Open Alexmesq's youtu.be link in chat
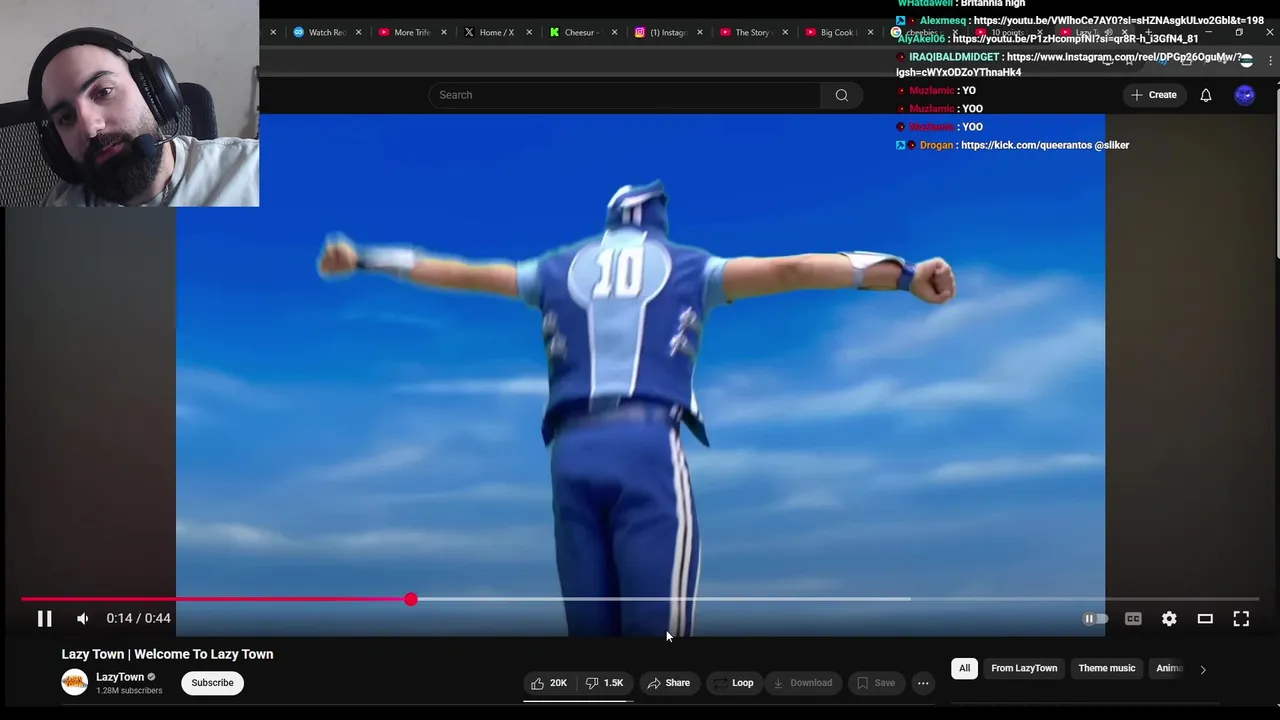This screenshot has width=1280, height=720. click(x=1118, y=21)
